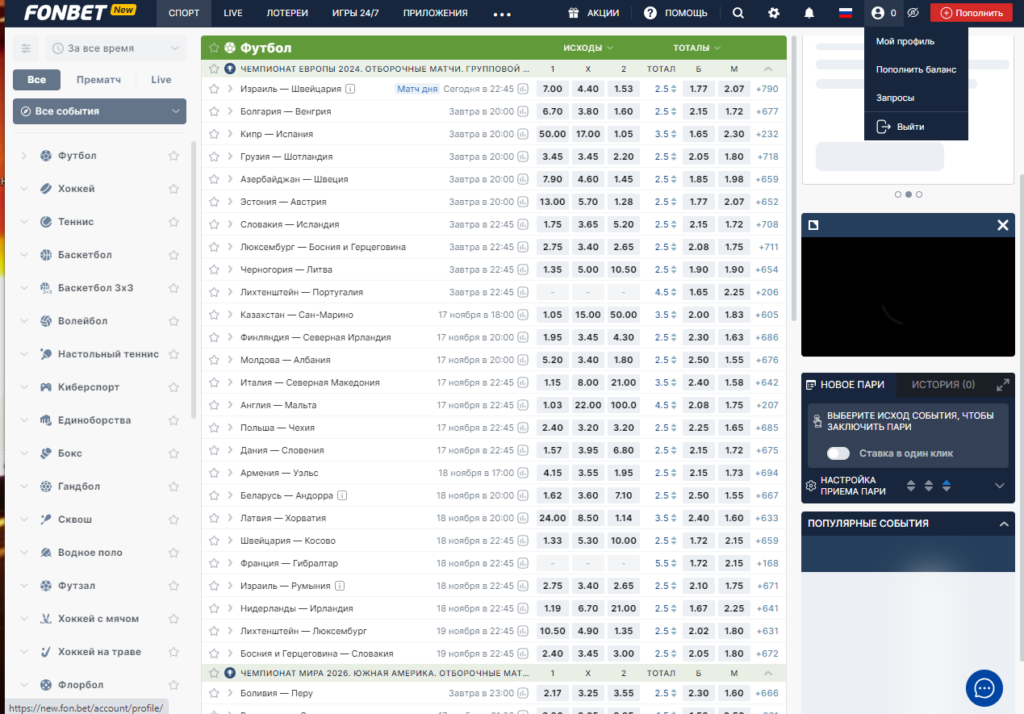Click the Киберспорт gamepad icon
Image resolution: width=1024 pixels, height=714 pixels.
(x=46, y=387)
